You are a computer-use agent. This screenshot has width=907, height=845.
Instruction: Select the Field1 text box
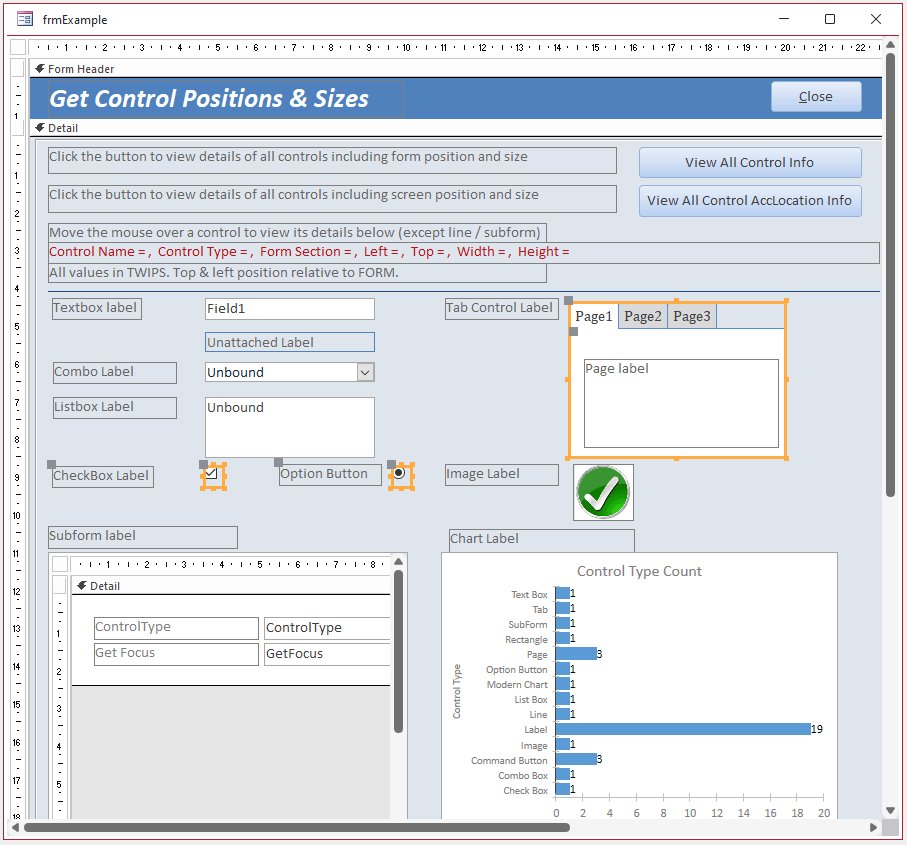290,309
